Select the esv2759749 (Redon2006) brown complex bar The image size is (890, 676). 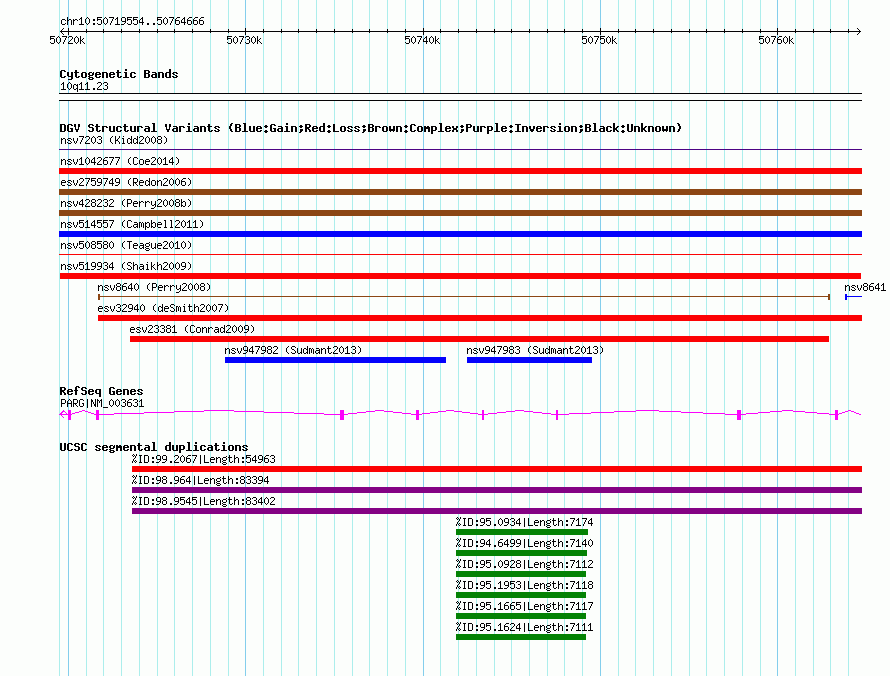460,192
